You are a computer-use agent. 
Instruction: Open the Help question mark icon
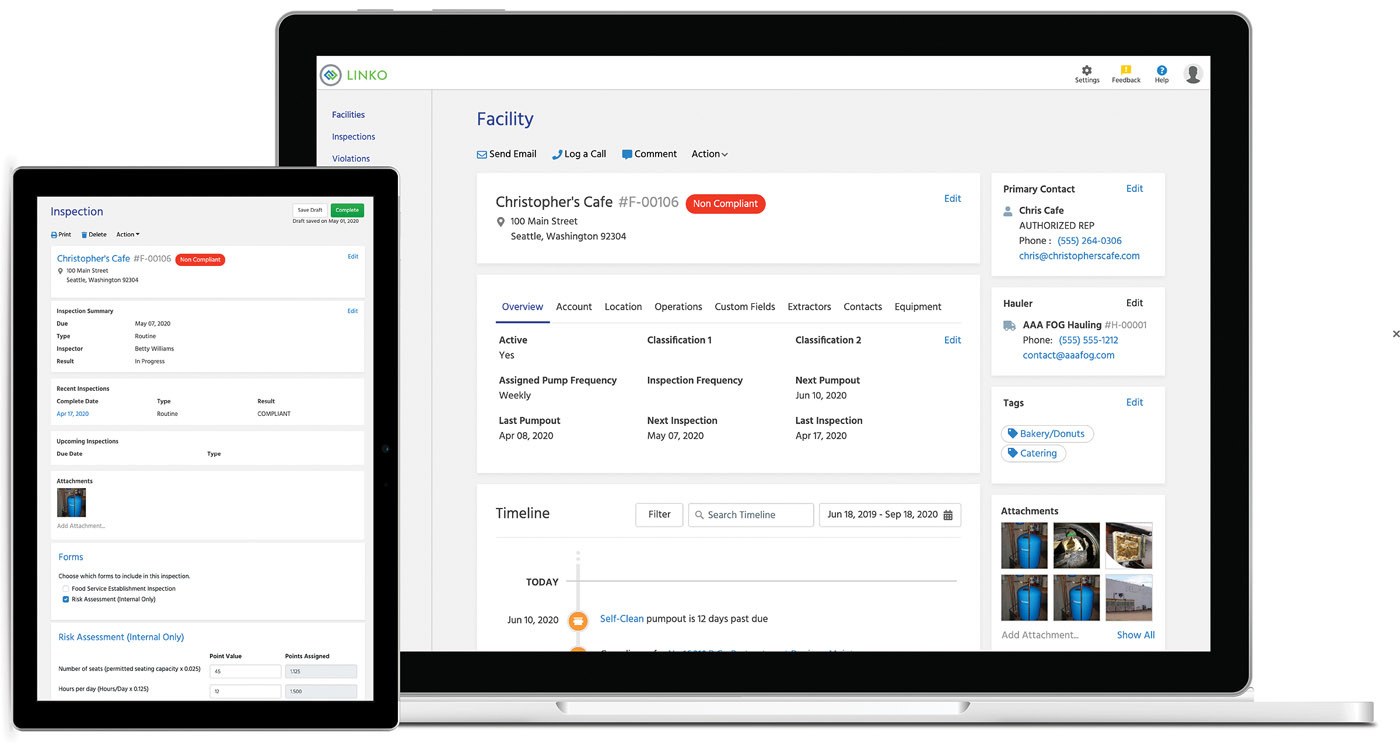click(x=1161, y=71)
